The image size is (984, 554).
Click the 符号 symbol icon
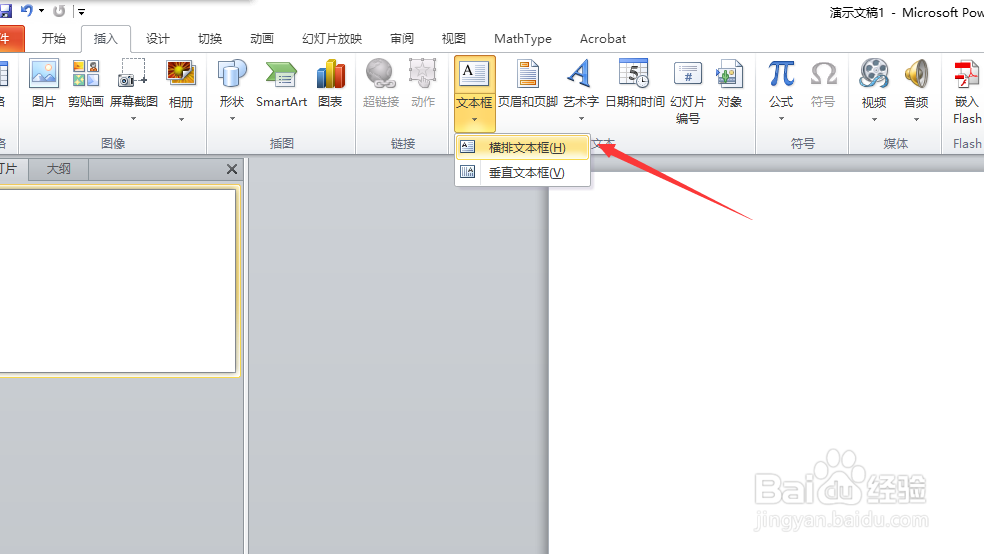[x=823, y=83]
